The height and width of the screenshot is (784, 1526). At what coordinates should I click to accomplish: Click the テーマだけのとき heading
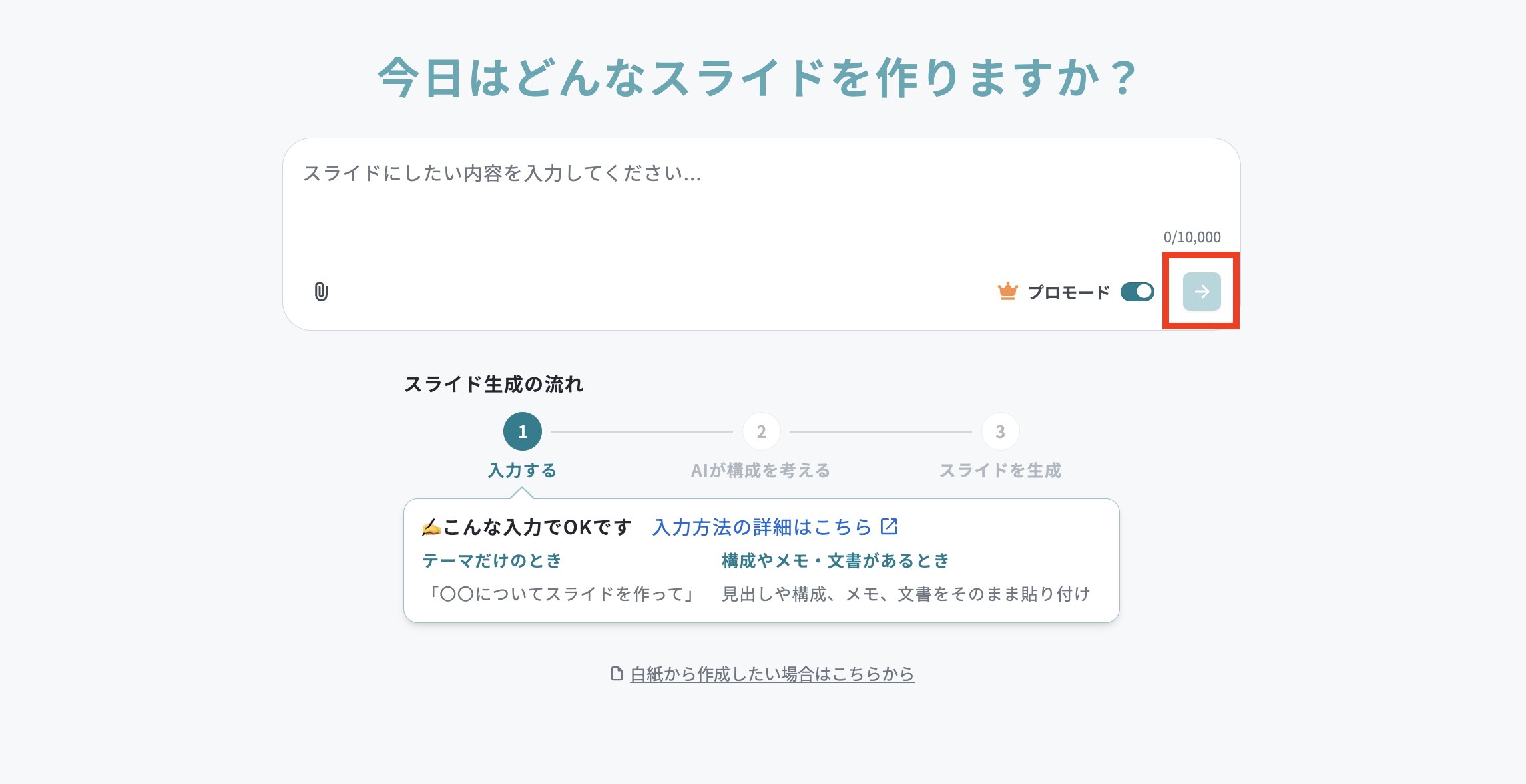(x=492, y=560)
